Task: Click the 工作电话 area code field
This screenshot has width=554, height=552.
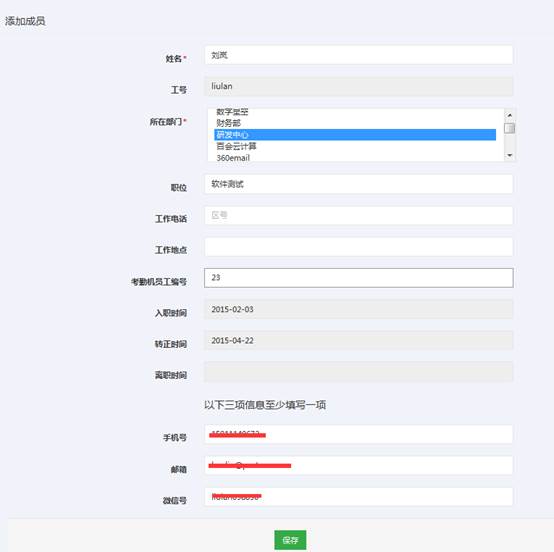Action: (358, 215)
